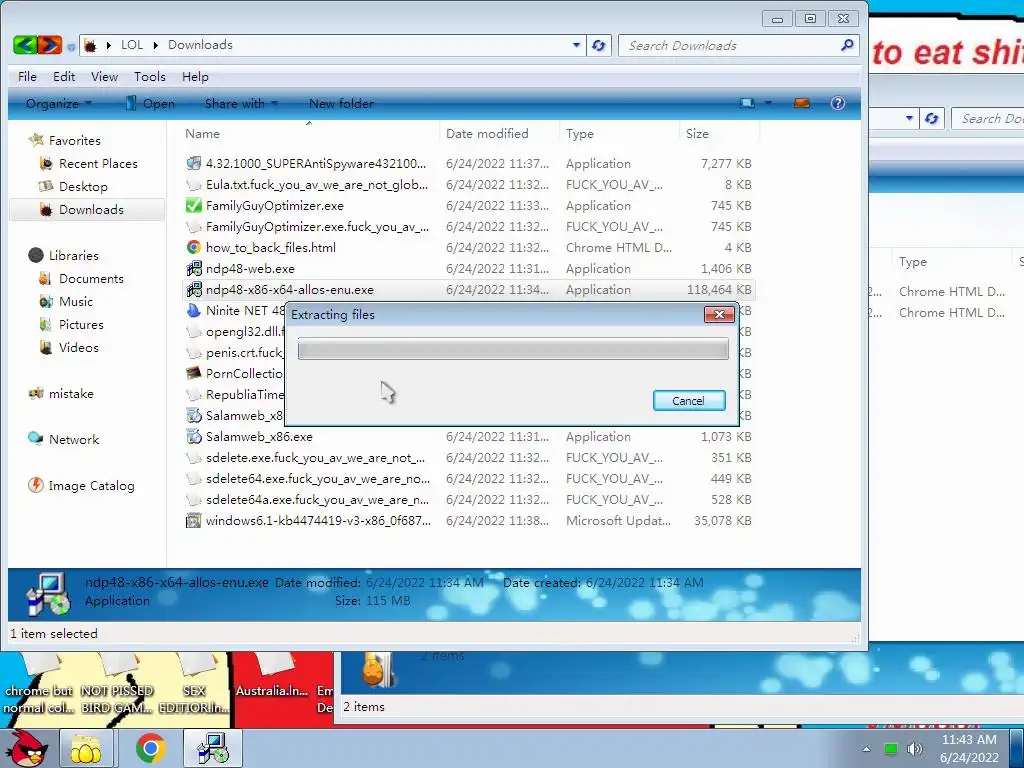This screenshot has width=1024, height=768.
Task: Select Desktop in the navigation pane
Action: [x=83, y=186]
